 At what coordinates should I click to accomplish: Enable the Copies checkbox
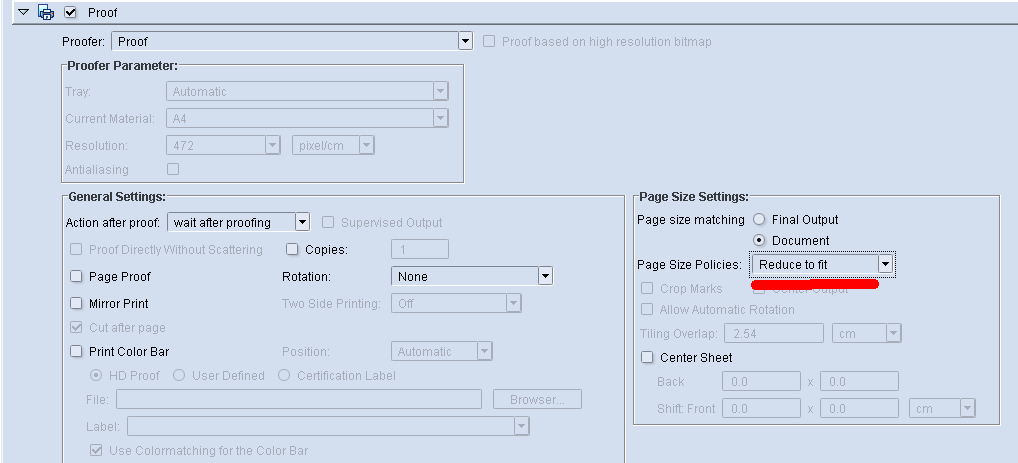click(x=293, y=249)
